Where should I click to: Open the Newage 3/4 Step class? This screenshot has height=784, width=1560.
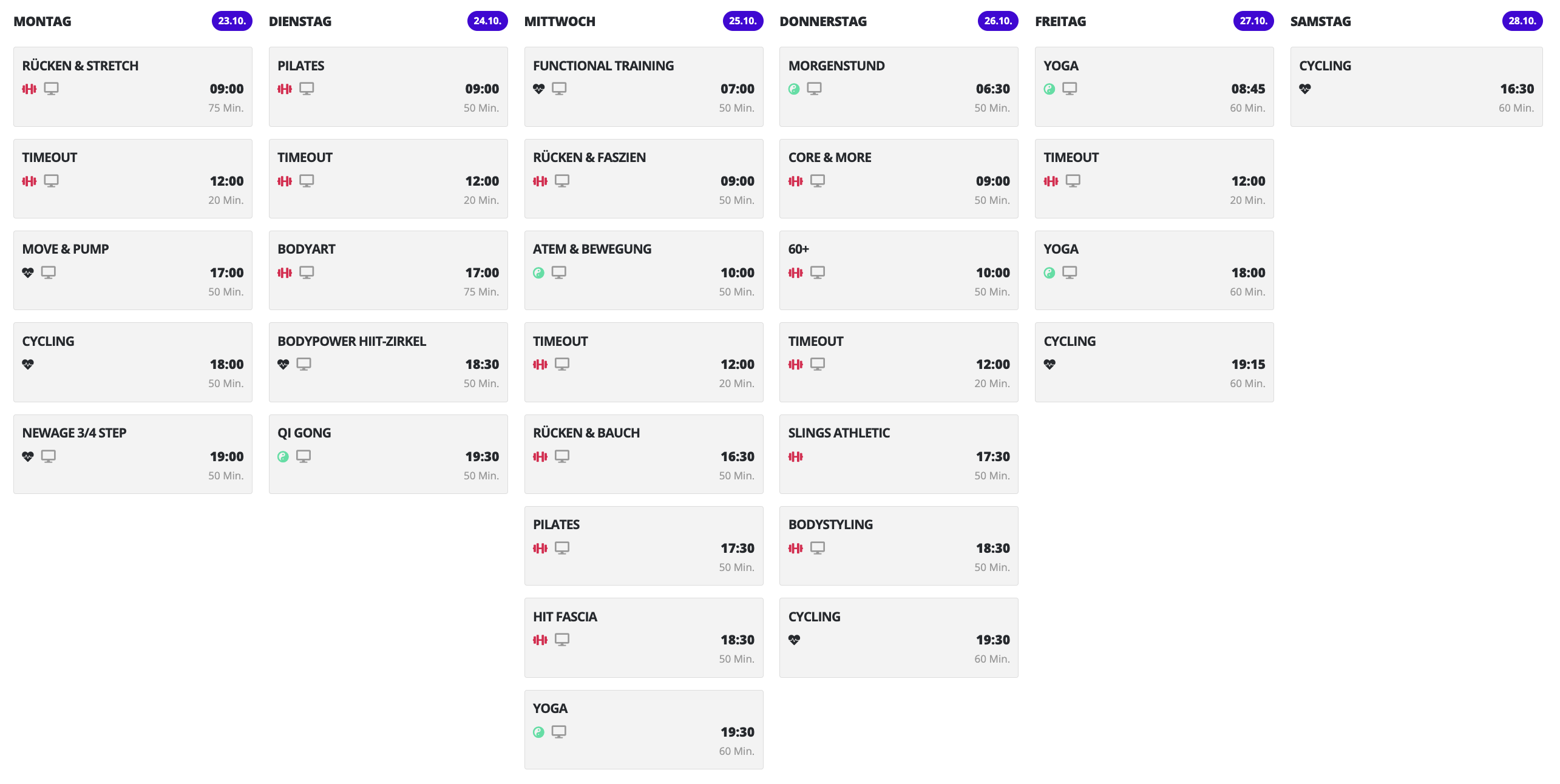(x=133, y=454)
